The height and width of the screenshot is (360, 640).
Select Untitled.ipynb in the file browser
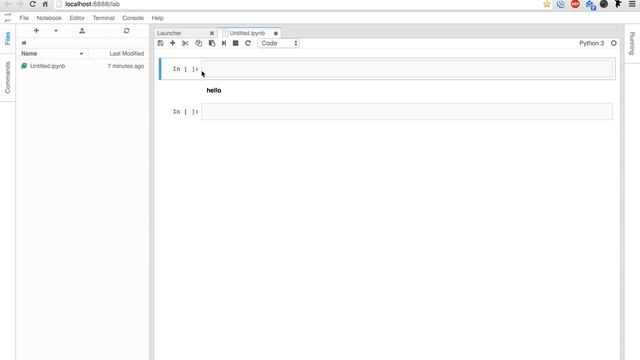(x=83, y=66)
